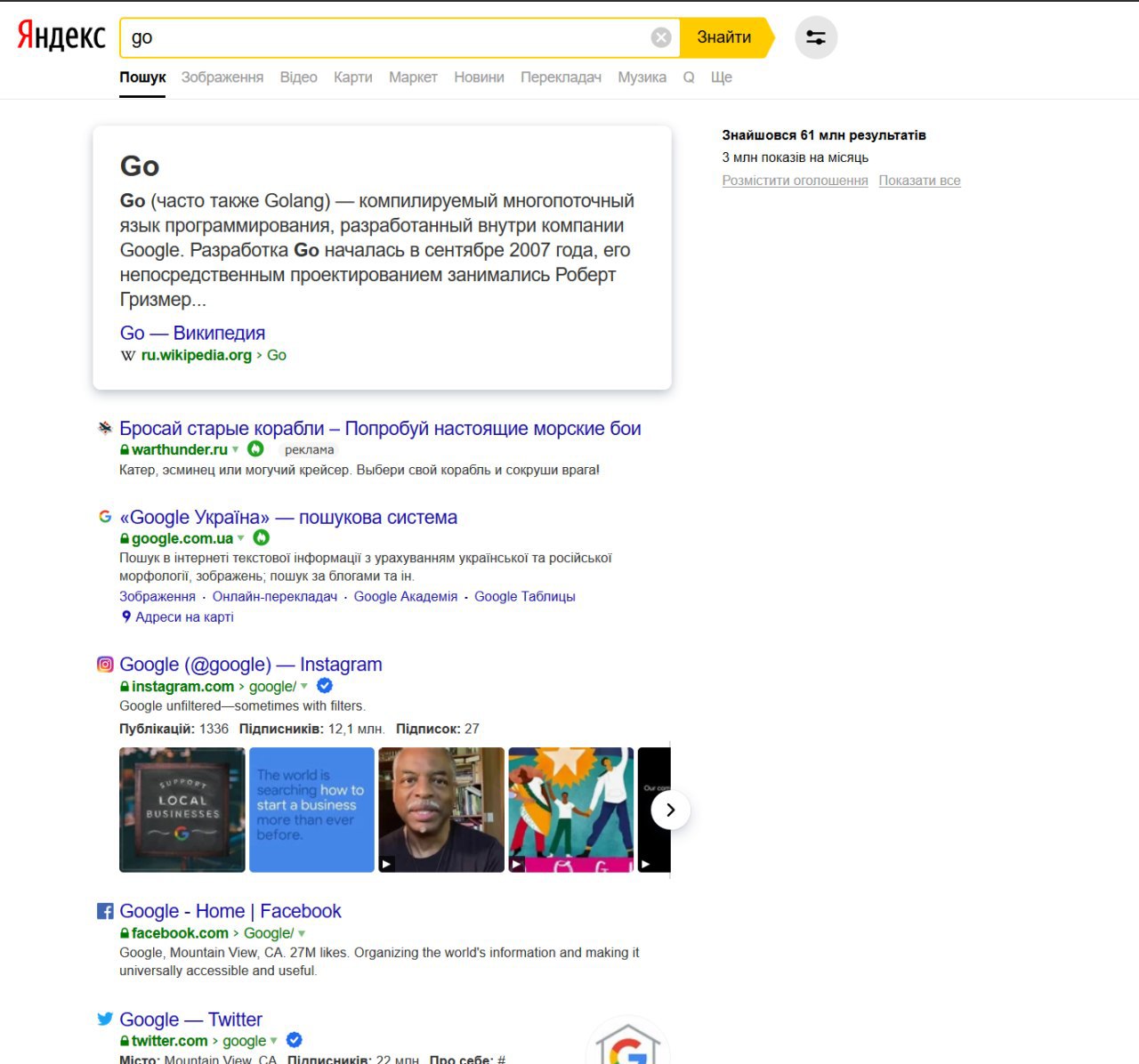The image size is (1139, 1064).
Task: Open the Перекладач tab
Action: click(x=561, y=77)
